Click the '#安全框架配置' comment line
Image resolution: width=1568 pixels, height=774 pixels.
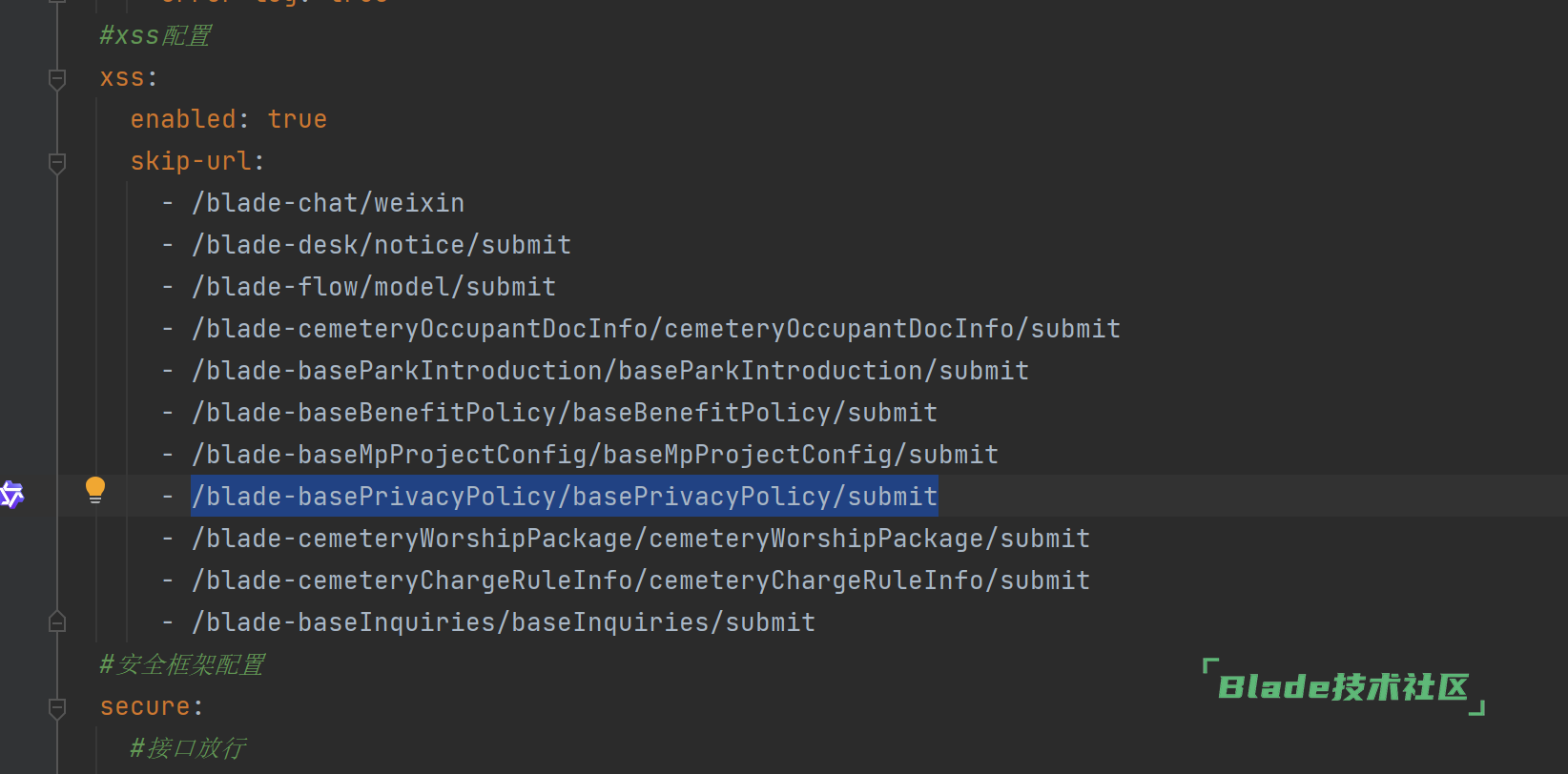(x=182, y=665)
